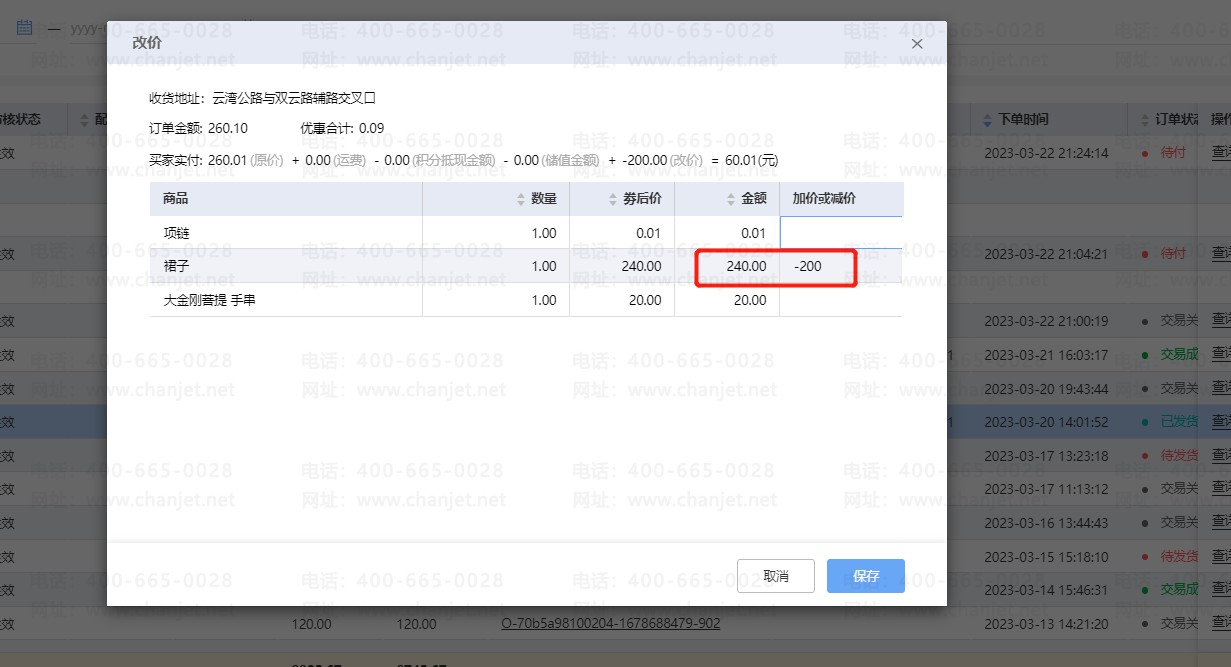Open details link for the 2023-03-20 14:01:52 order
Screen dimensions: 1231x667
pyautogui.click(x=1221, y=422)
